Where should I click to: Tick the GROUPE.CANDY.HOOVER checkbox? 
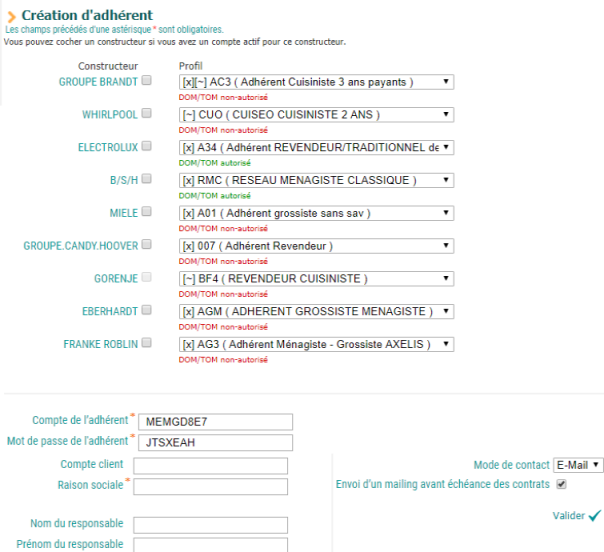point(146,244)
